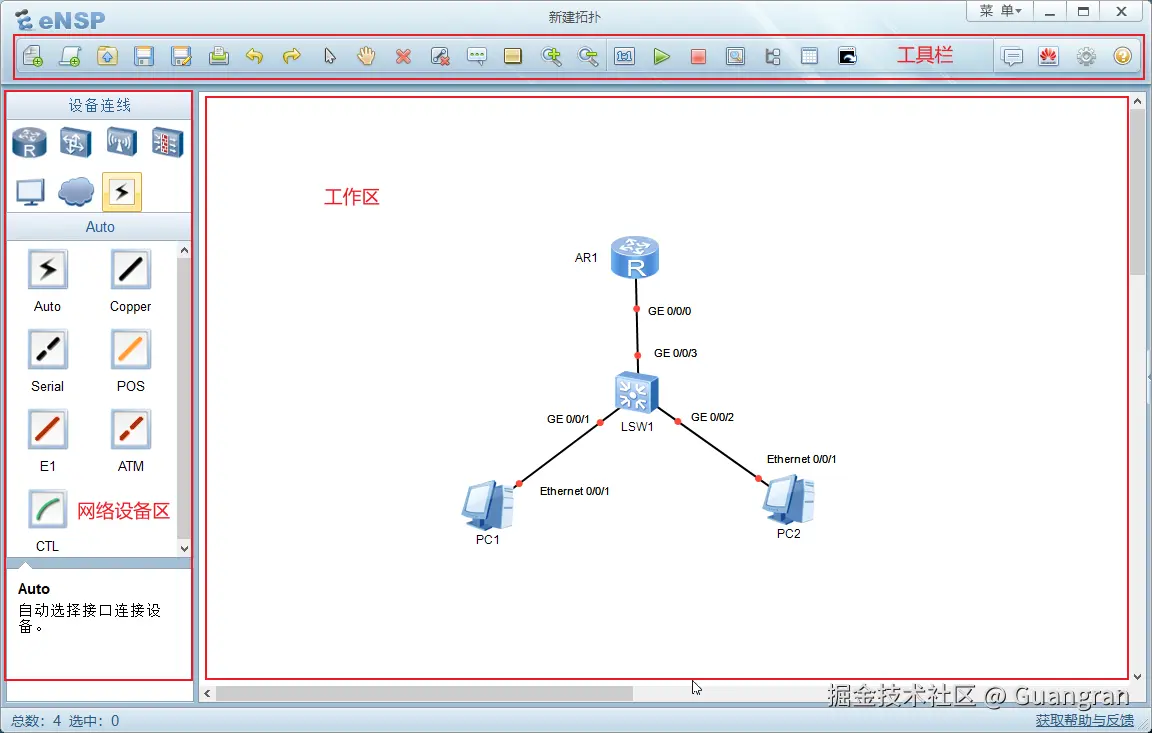Image resolution: width=1152 pixels, height=733 pixels.
Task: Choose the POS cable type
Action: [x=131, y=350]
